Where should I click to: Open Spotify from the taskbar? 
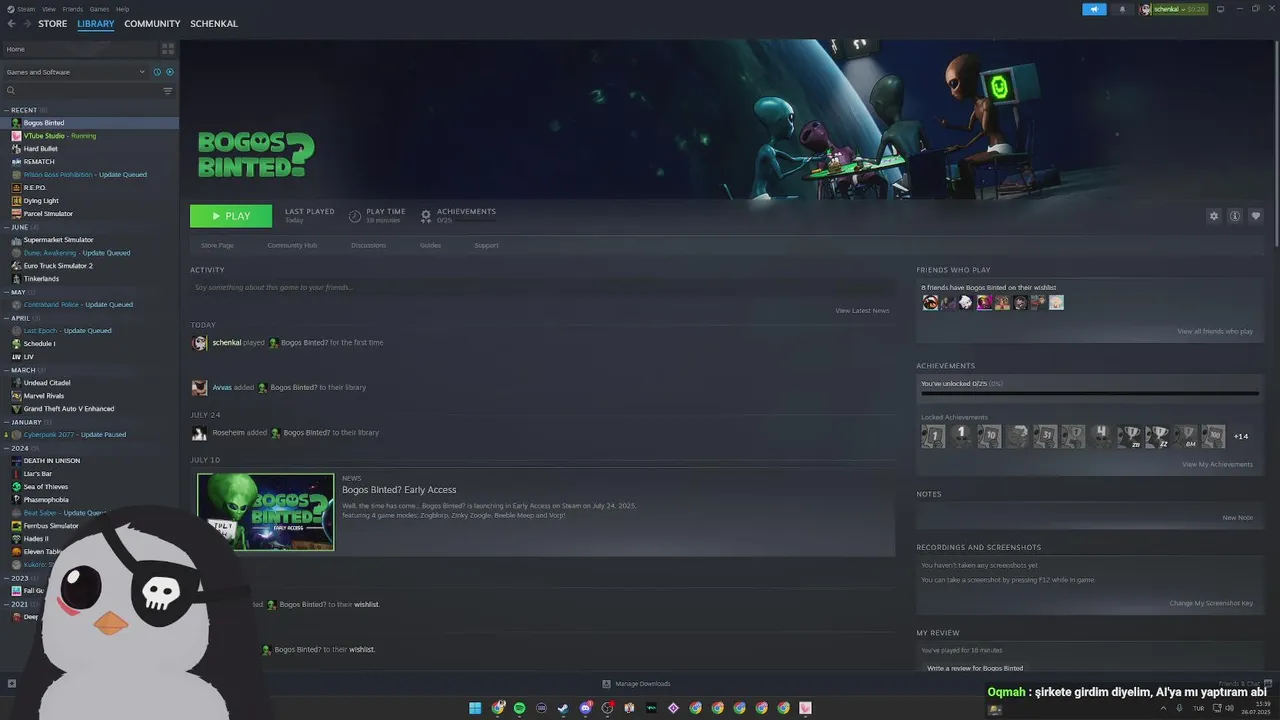(520, 708)
